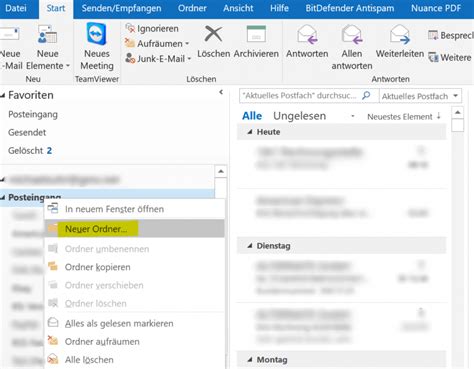The height and width of the screenshot is (369, 474).
Task: Click the Aufräumen icon
Action: (130, 43)
